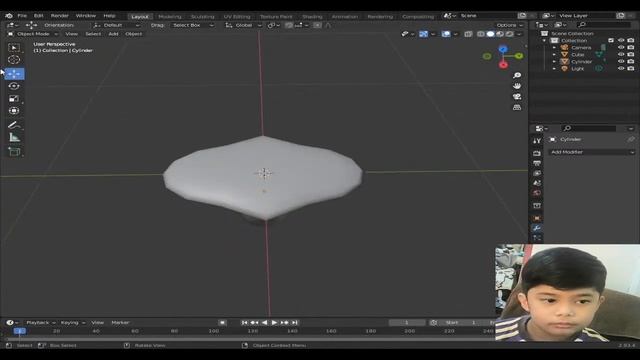Viewport: 640px width, 360px height.
Task: Switch to the UV Editing workspace tab
Action: (237, 17)
